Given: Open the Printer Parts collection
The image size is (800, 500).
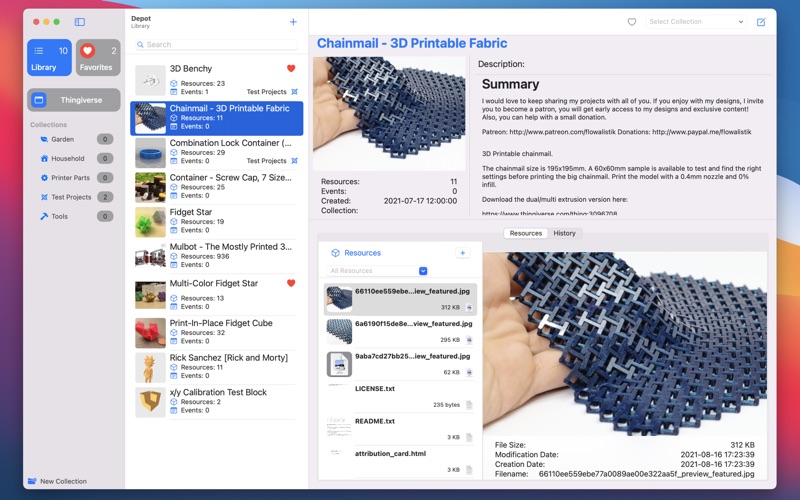Looking at the screenshot, I should [x=76, y=178].
